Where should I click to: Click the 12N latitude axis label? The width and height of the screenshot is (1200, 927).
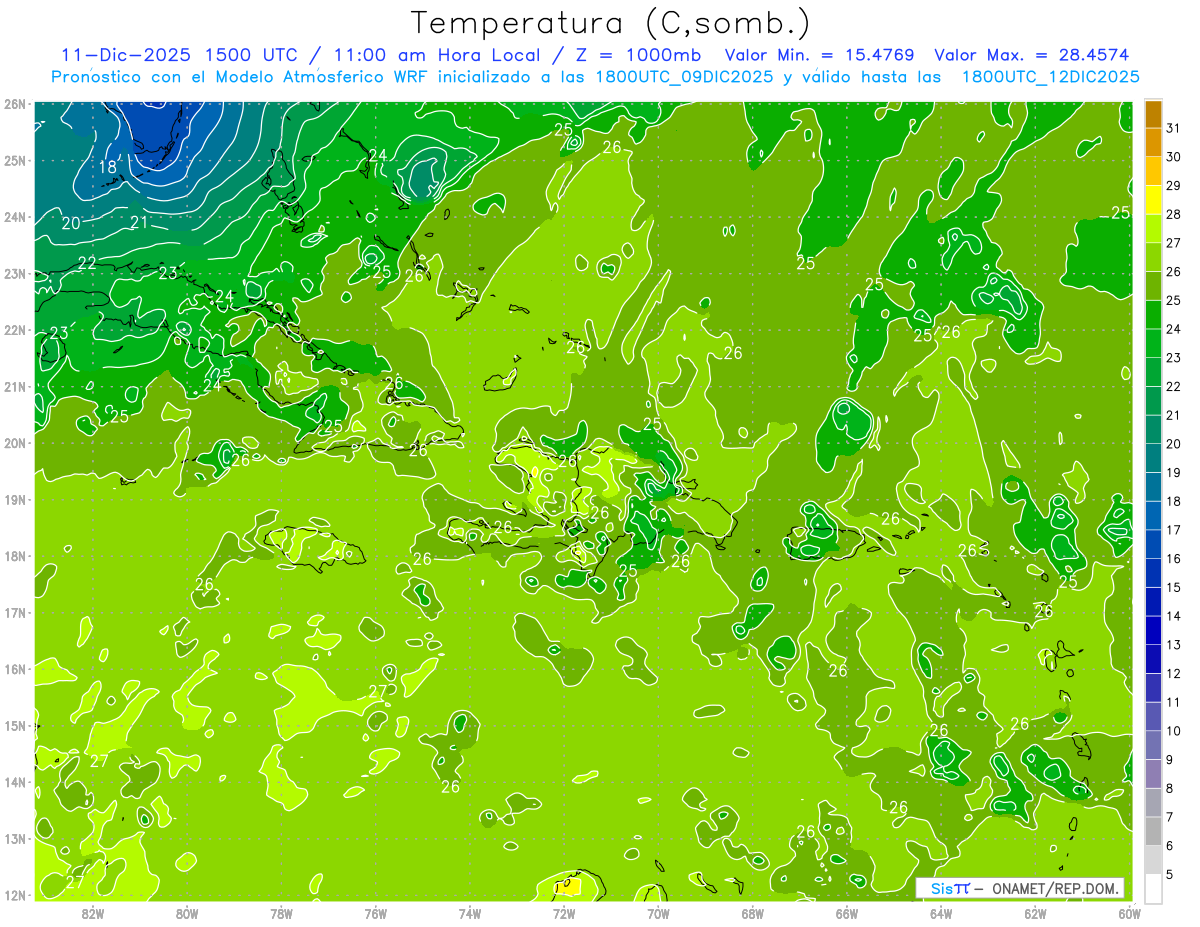pyautogui.click(x=14, y=895)
